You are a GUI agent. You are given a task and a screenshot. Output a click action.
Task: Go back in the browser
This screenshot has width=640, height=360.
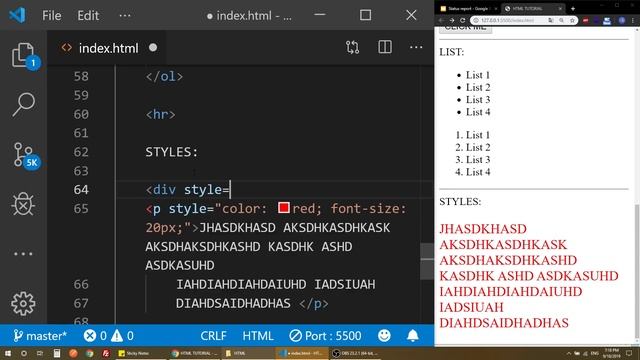(x=441, y=20)
